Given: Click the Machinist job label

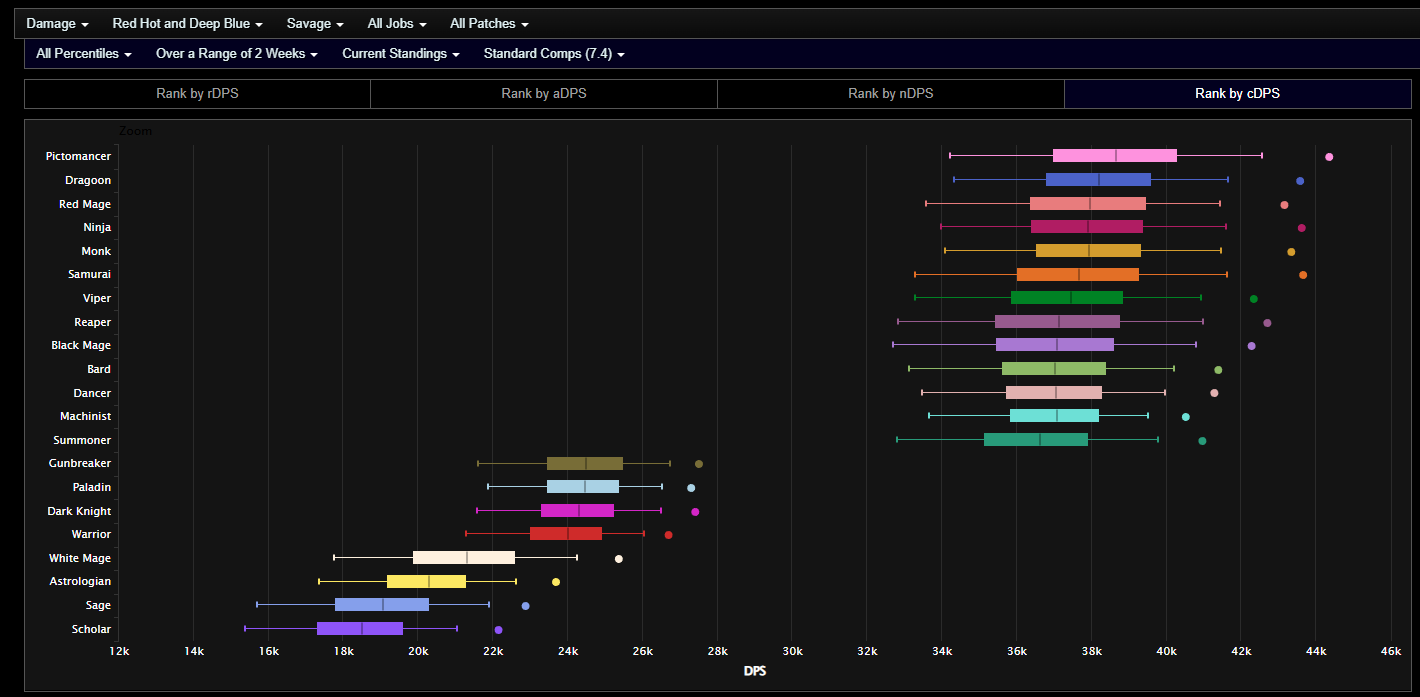Looking at the screenshot, I should coord(85,416).
